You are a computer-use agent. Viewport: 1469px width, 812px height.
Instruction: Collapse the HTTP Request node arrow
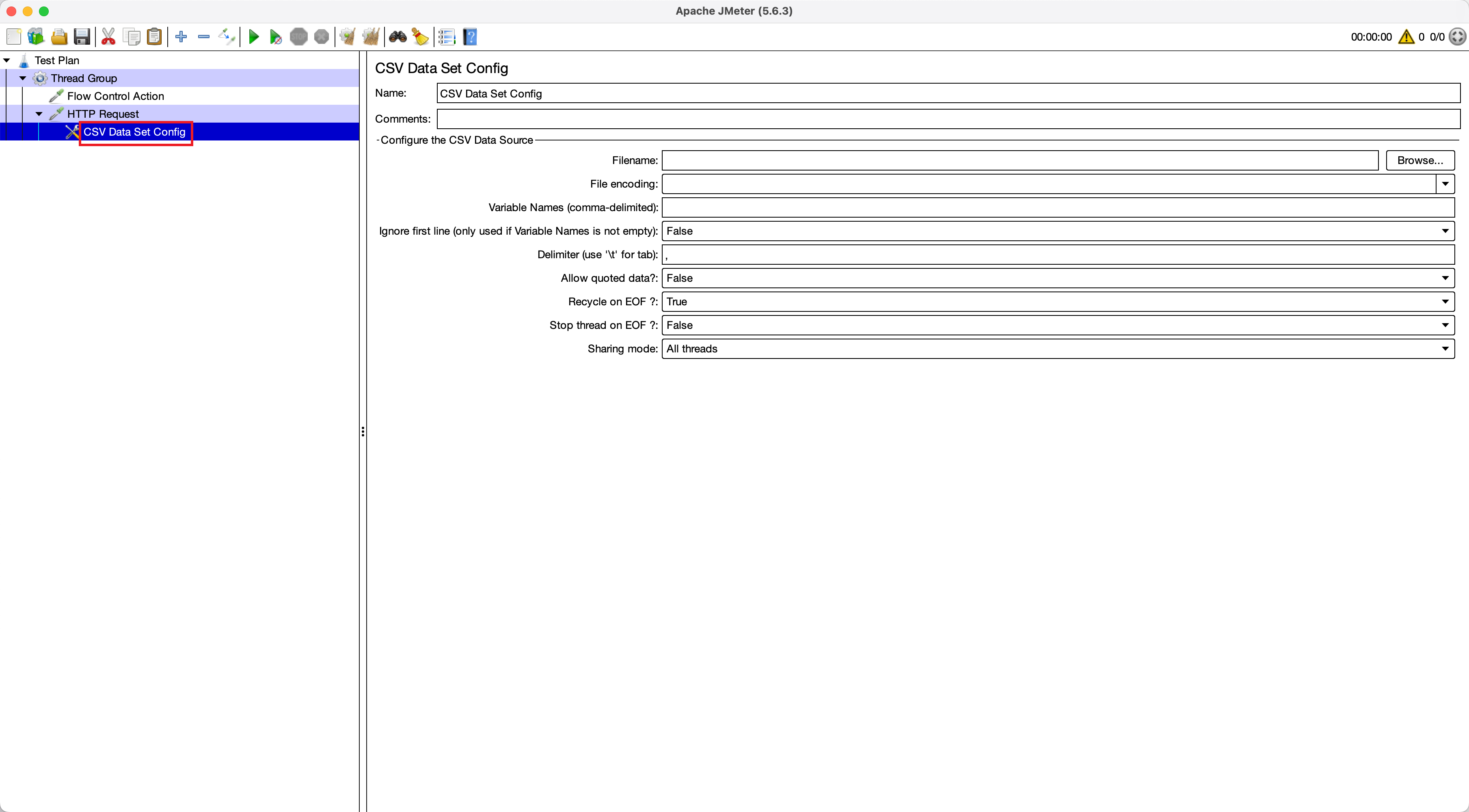point(39,114)
